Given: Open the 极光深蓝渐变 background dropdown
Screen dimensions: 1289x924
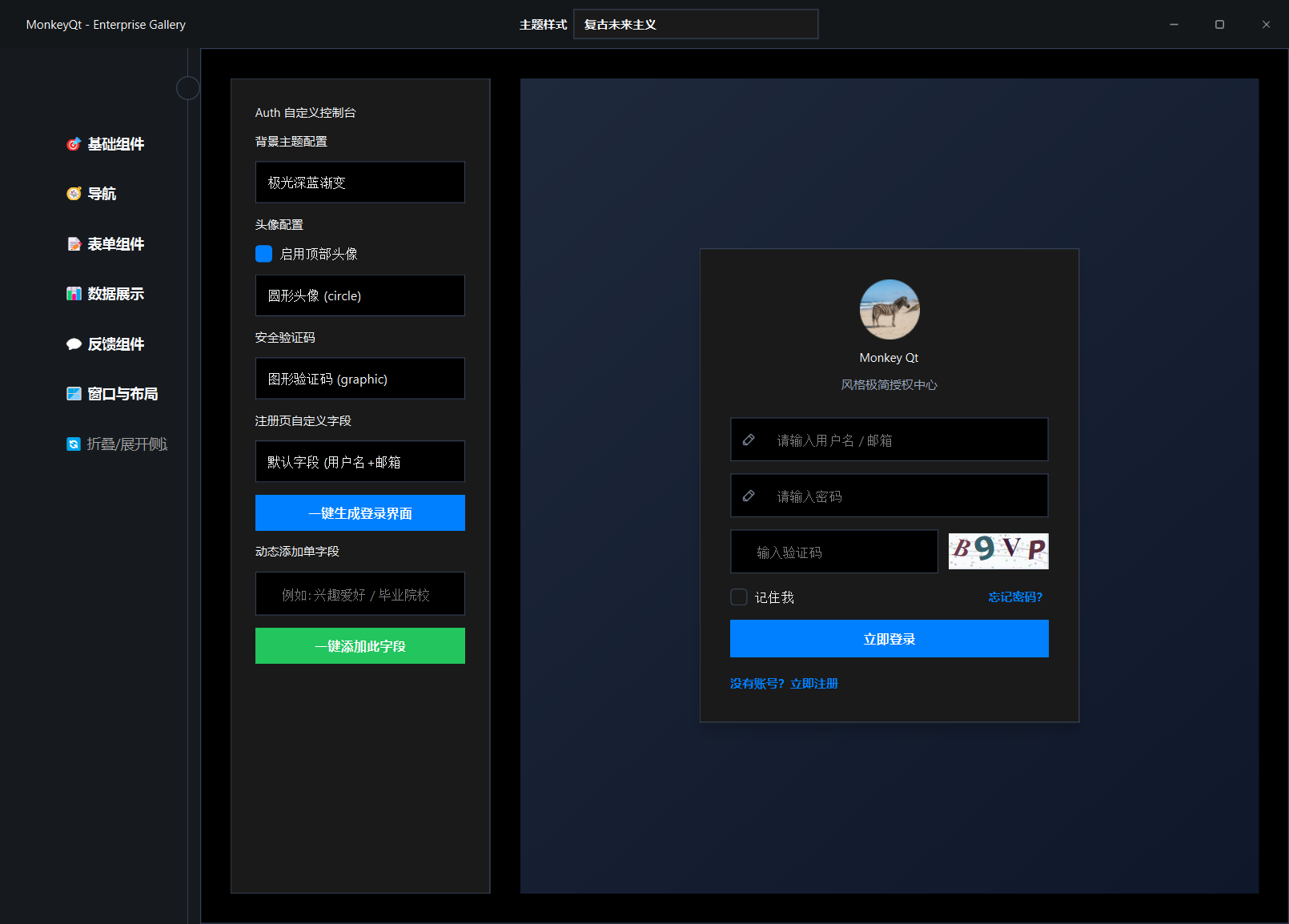Looking at the screenshot, I should click(360, 183).
